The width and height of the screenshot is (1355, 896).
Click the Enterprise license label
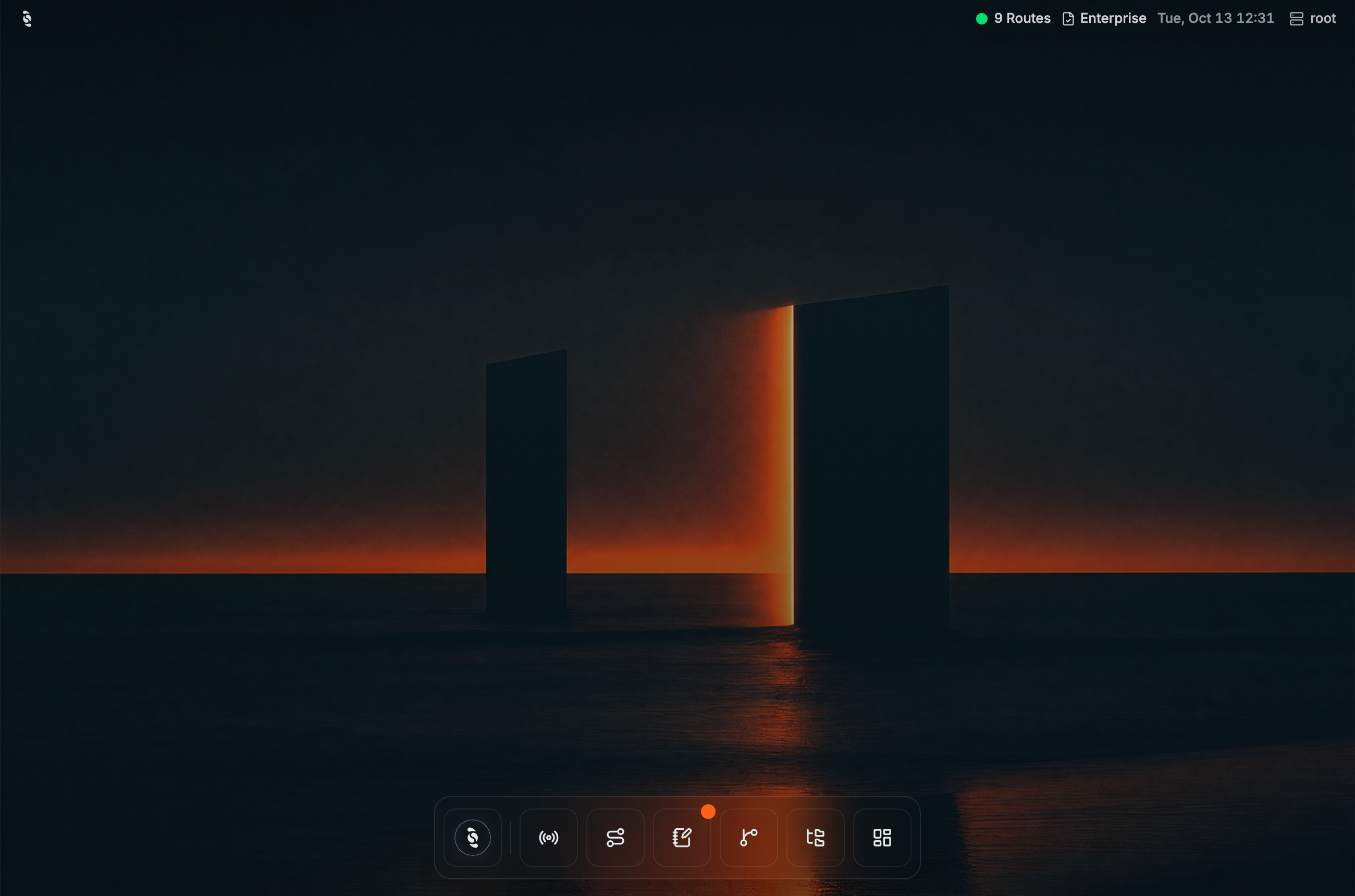[x=1113, y=18]
